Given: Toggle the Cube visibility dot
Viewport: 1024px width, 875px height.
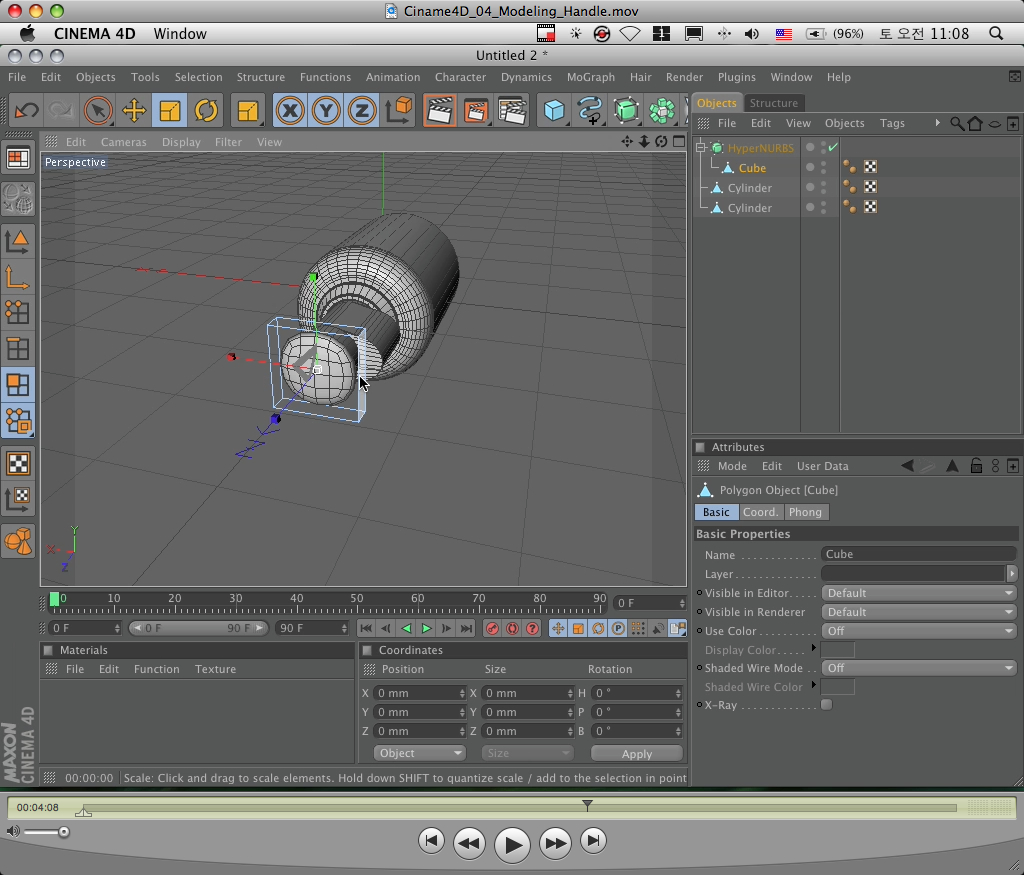Looking at the screenshot, I should pos(810,167).
